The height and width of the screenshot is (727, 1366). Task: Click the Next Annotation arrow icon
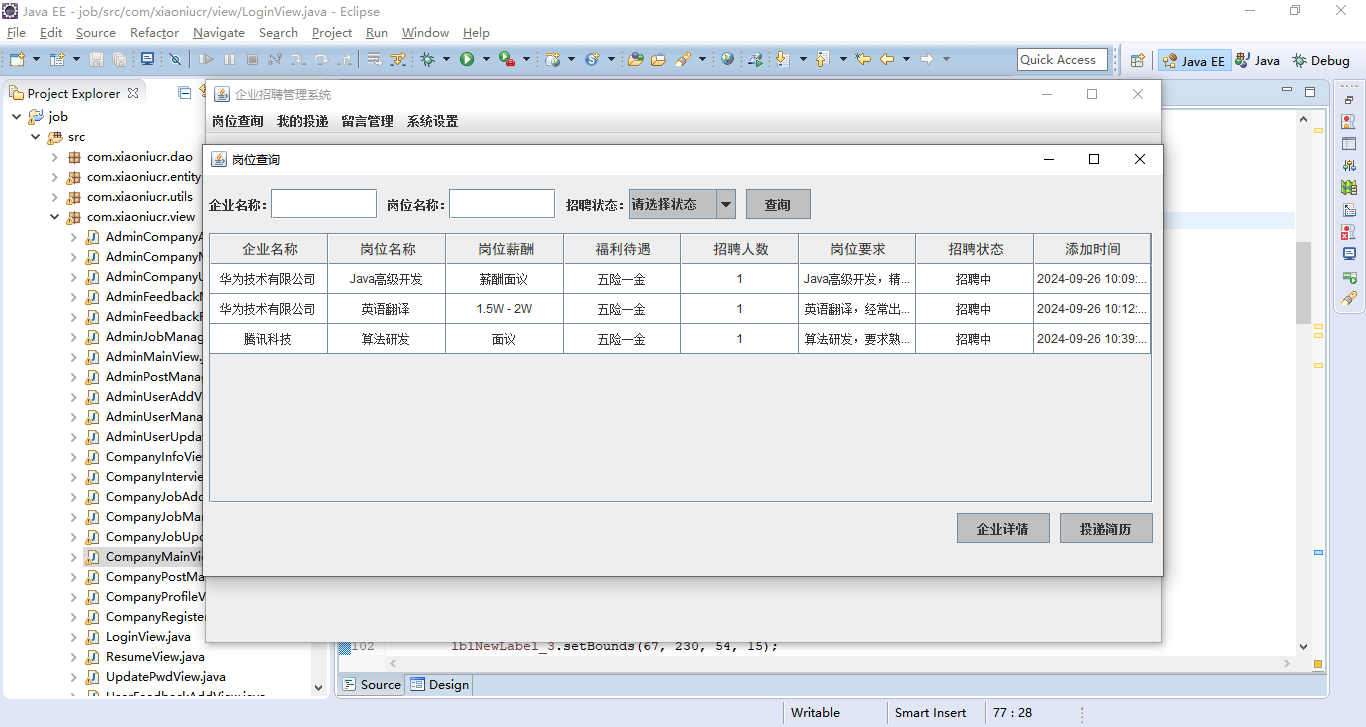click(782, 59)
